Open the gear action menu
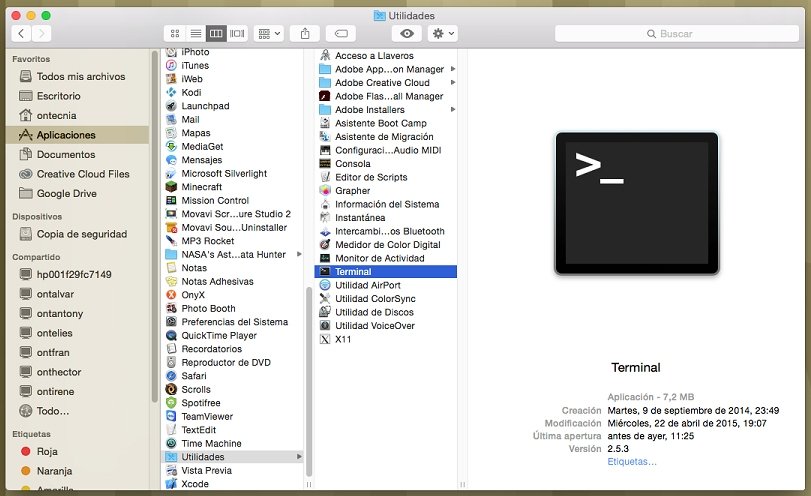Screen dimensions: 811x496 [443, 34]
